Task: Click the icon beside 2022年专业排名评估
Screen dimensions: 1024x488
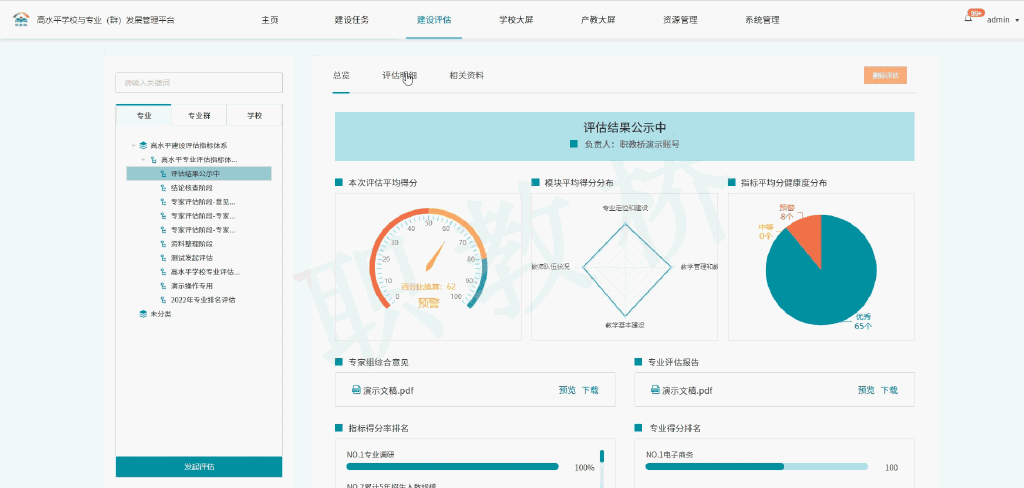Action: click(x=163, y=300)
